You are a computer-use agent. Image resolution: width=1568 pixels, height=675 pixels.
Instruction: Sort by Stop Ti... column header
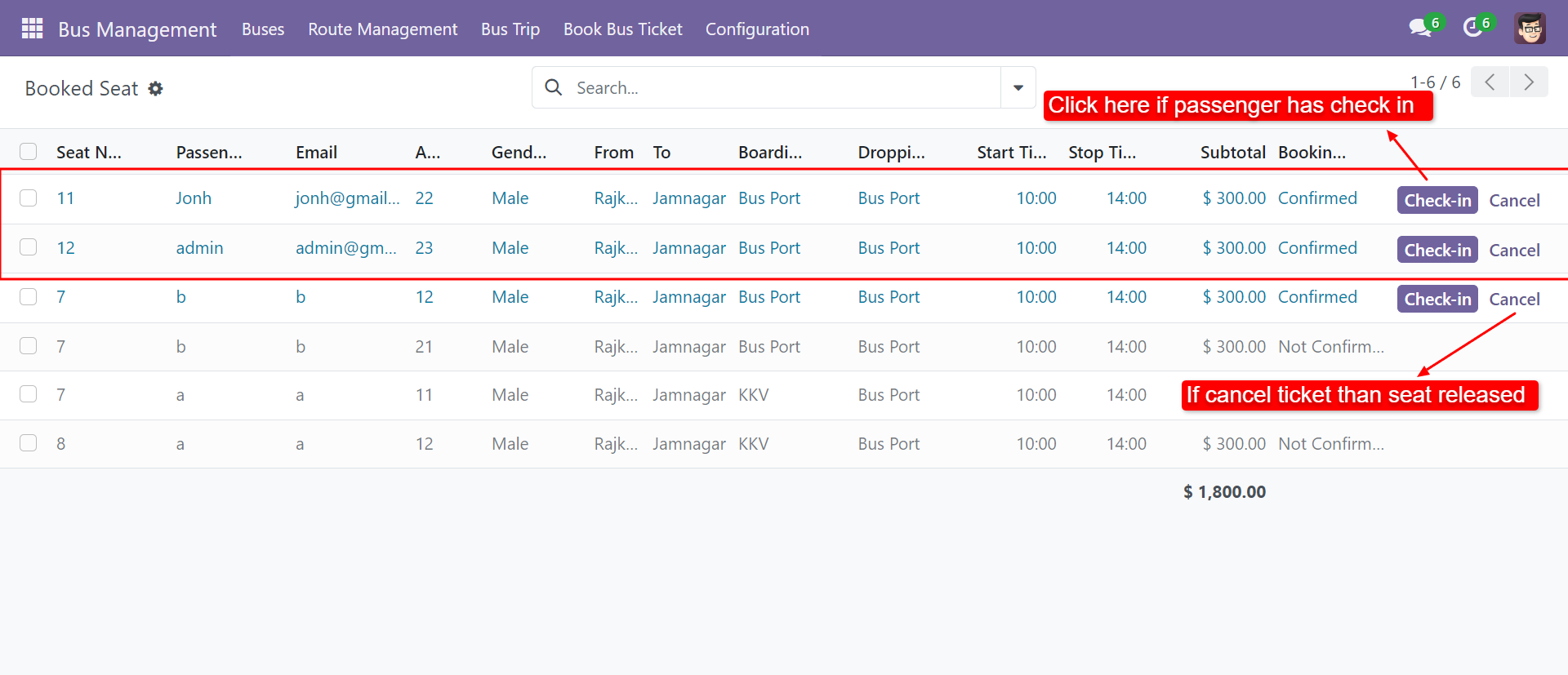click(1102, 153)
